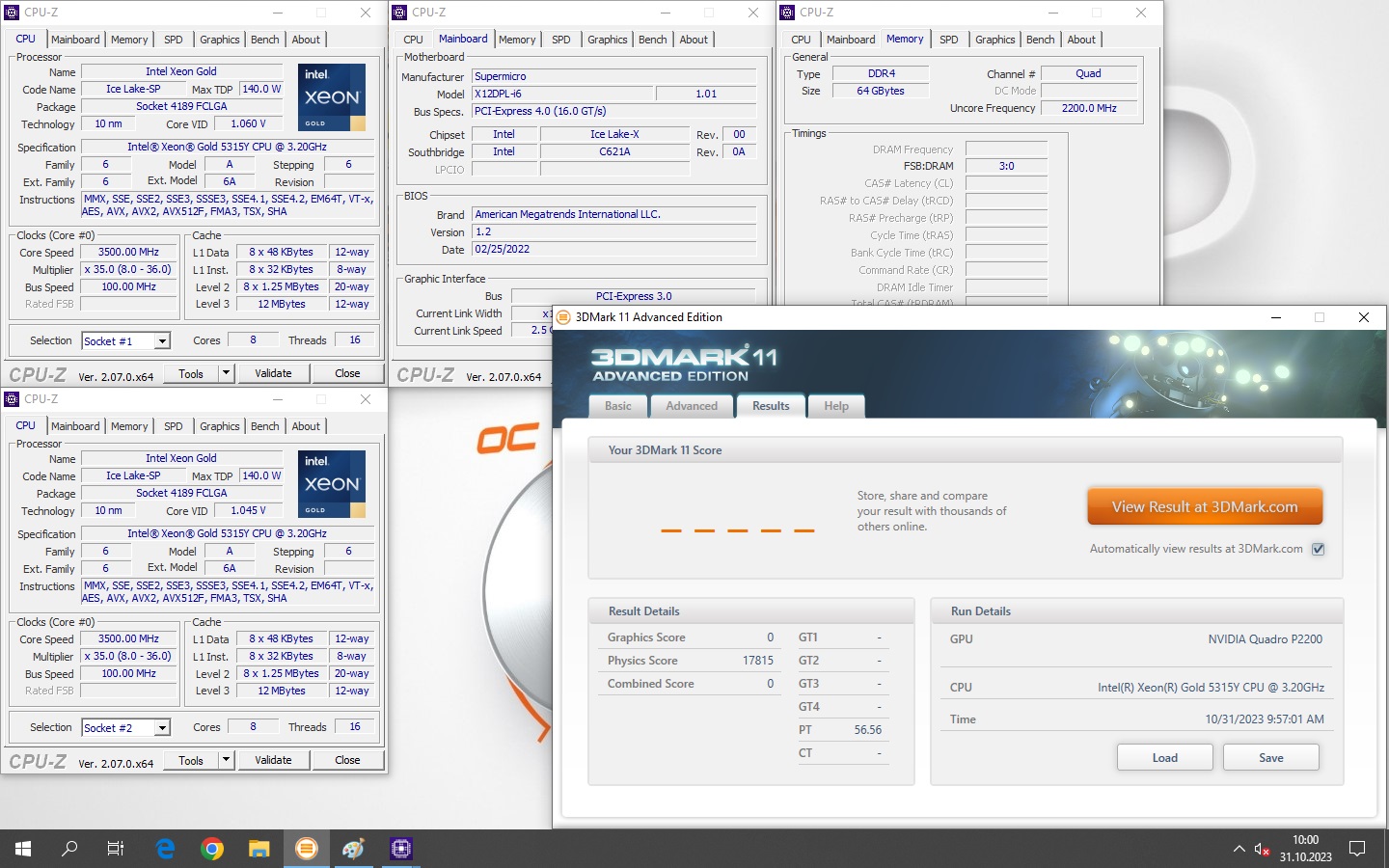1389x868 pixels.
Task: Click Close button in the Socket #1 CPU-Z window
Action: [347, 373]
